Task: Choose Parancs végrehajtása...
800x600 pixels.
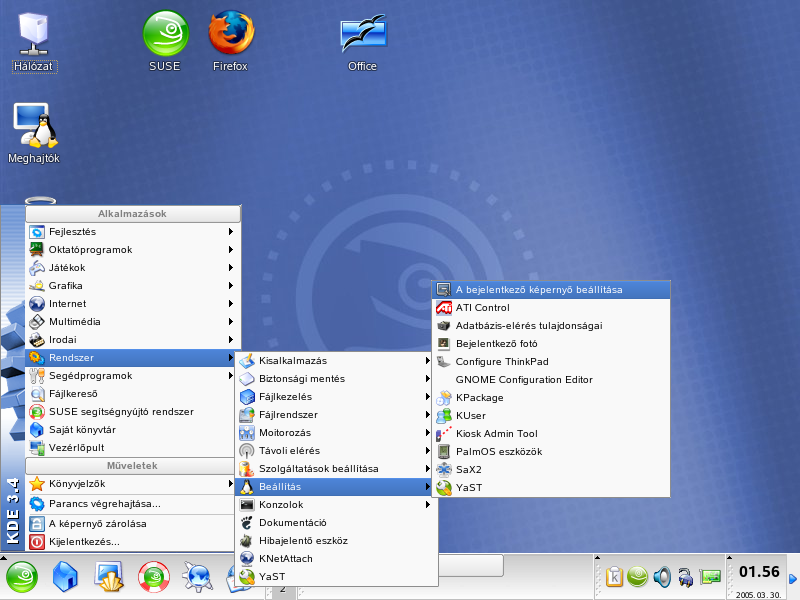Action: [130, 504]
